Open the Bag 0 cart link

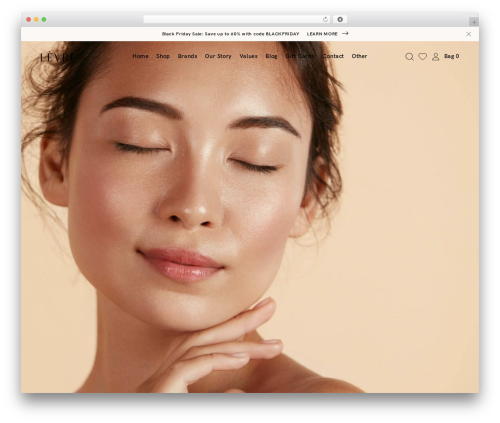pyautogui.click(x=452, y=56)
